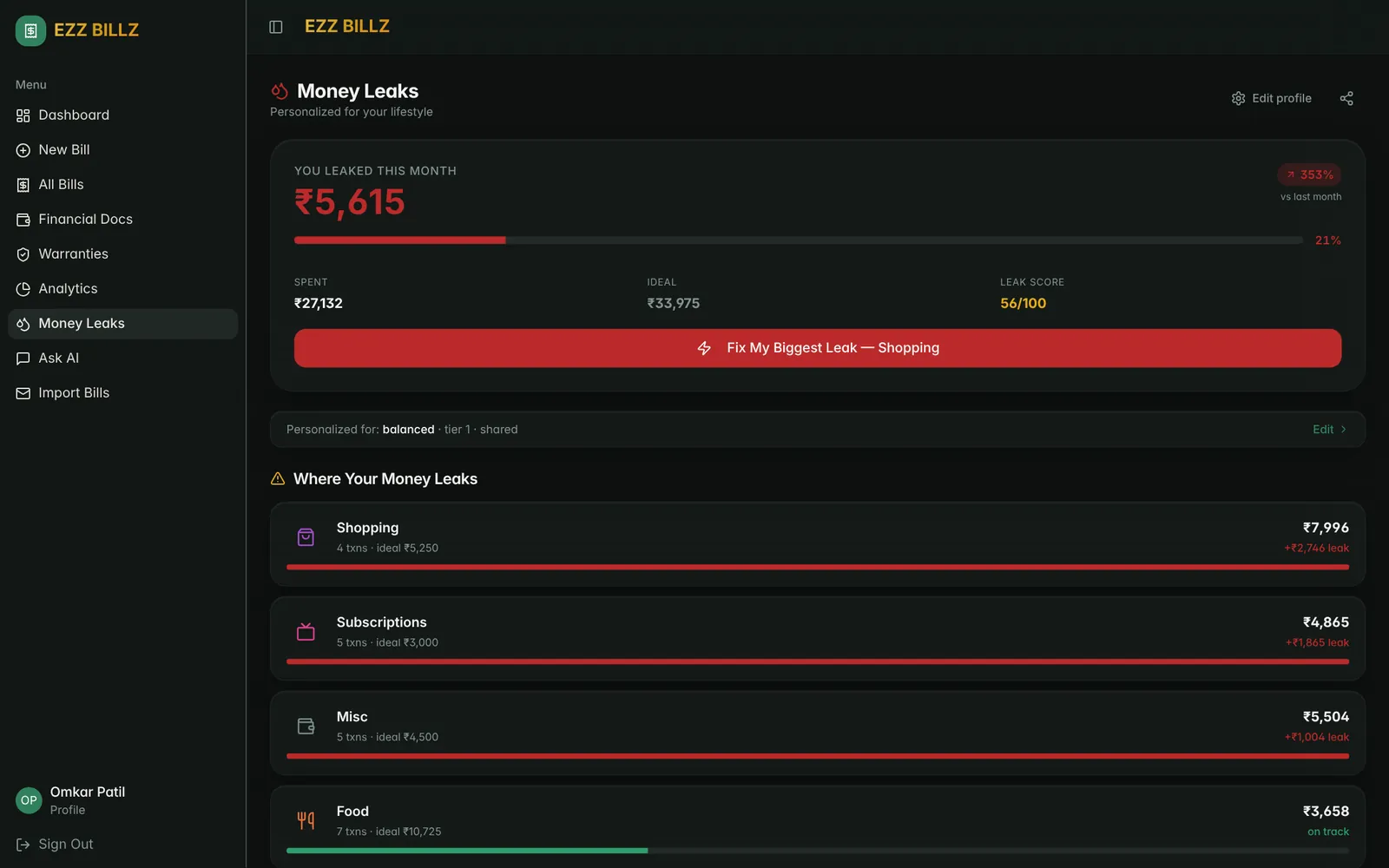Click the Shopping red progress bar

click(818, 567)
